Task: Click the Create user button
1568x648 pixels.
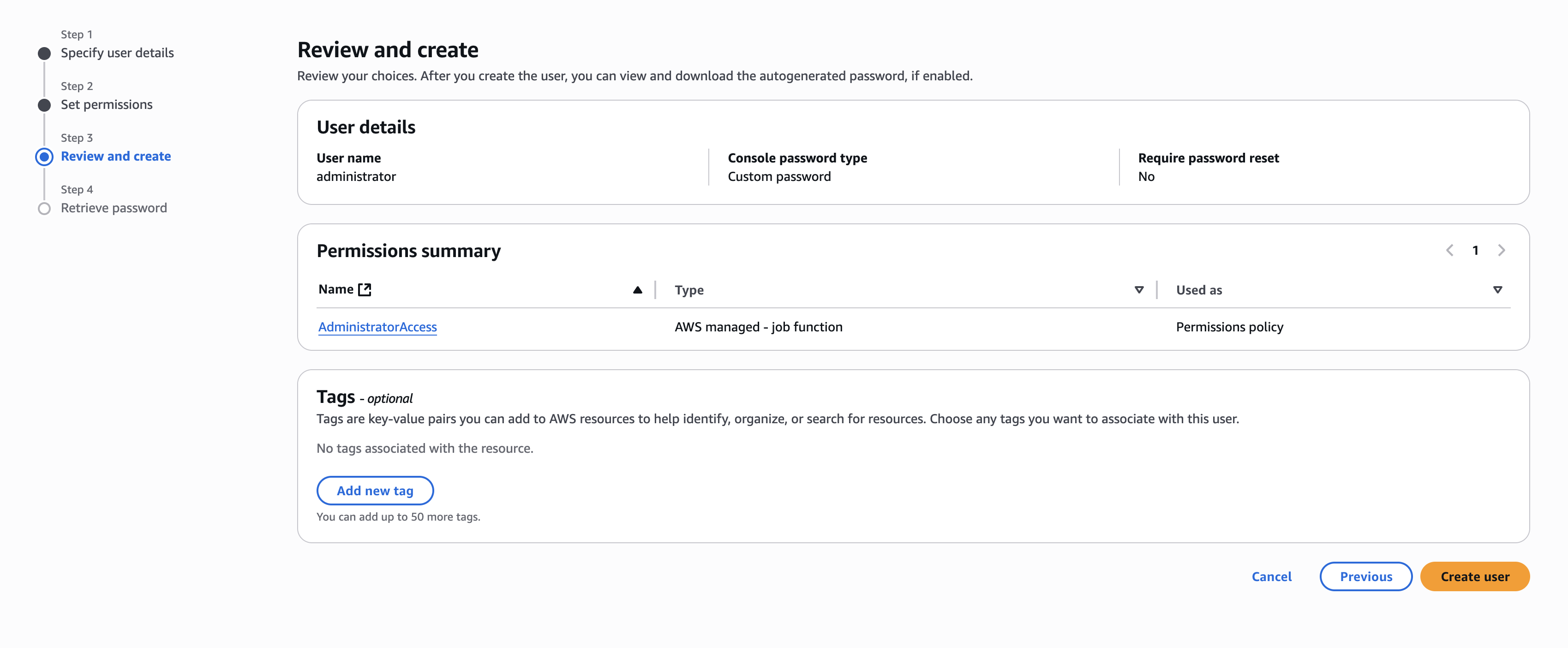Action: click(1475, 577)
